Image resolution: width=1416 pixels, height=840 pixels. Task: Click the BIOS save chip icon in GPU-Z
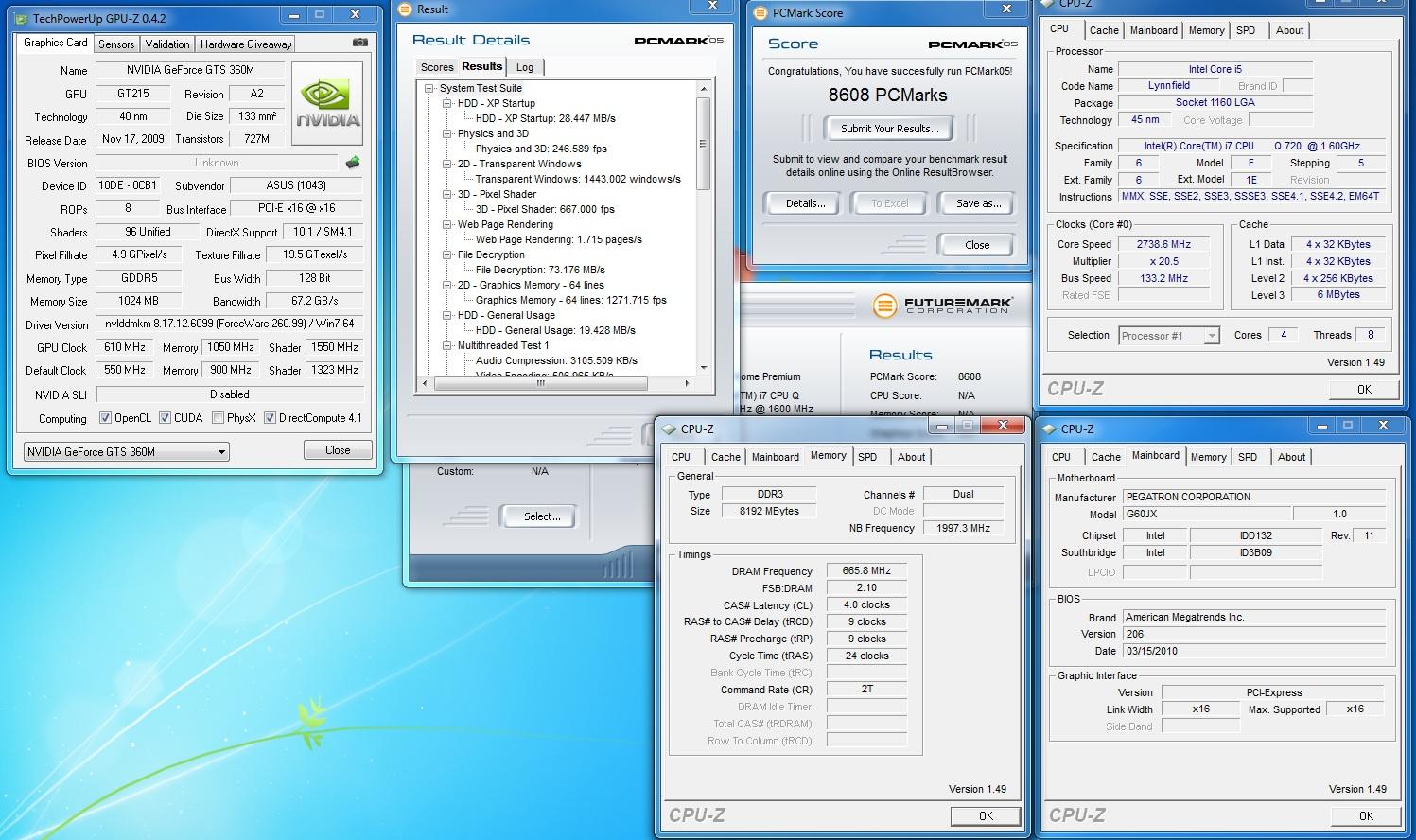[353, 163]
